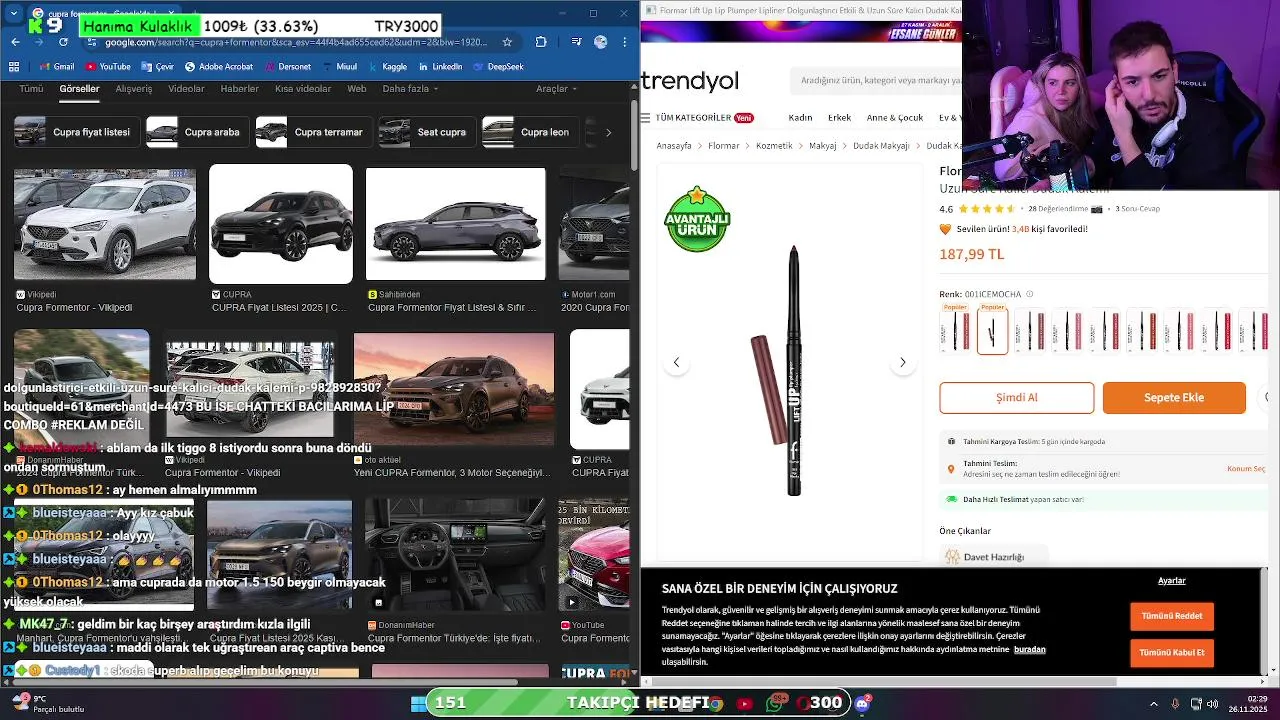Open the buradan link in cookie notice

tap(1029, 649)
